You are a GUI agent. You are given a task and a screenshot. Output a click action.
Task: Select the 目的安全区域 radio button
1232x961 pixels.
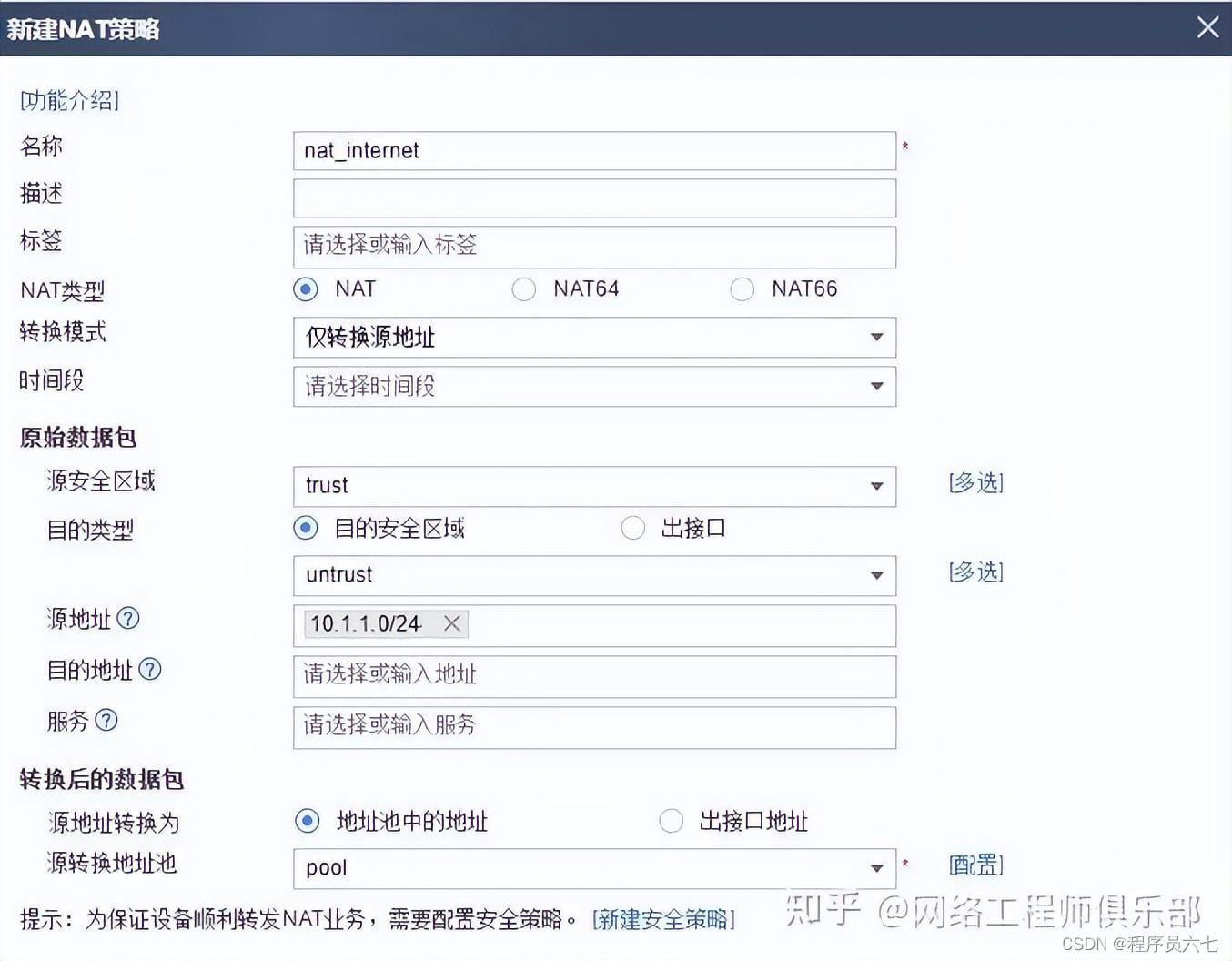pyautogui.click(x=306, y=528)
